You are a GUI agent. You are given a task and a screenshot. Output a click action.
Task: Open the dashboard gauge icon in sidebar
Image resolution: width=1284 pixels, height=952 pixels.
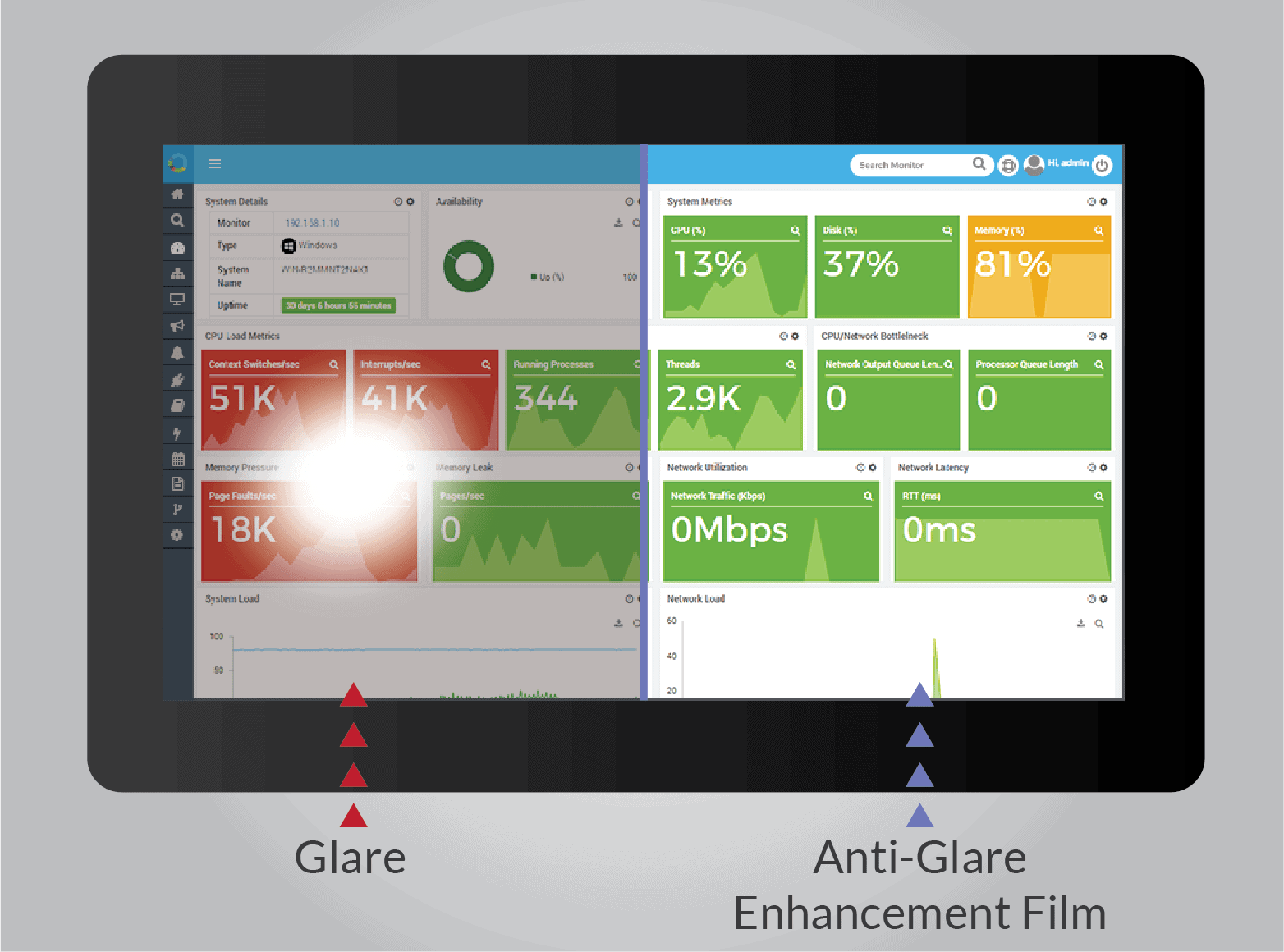click(x=177, y=247)
